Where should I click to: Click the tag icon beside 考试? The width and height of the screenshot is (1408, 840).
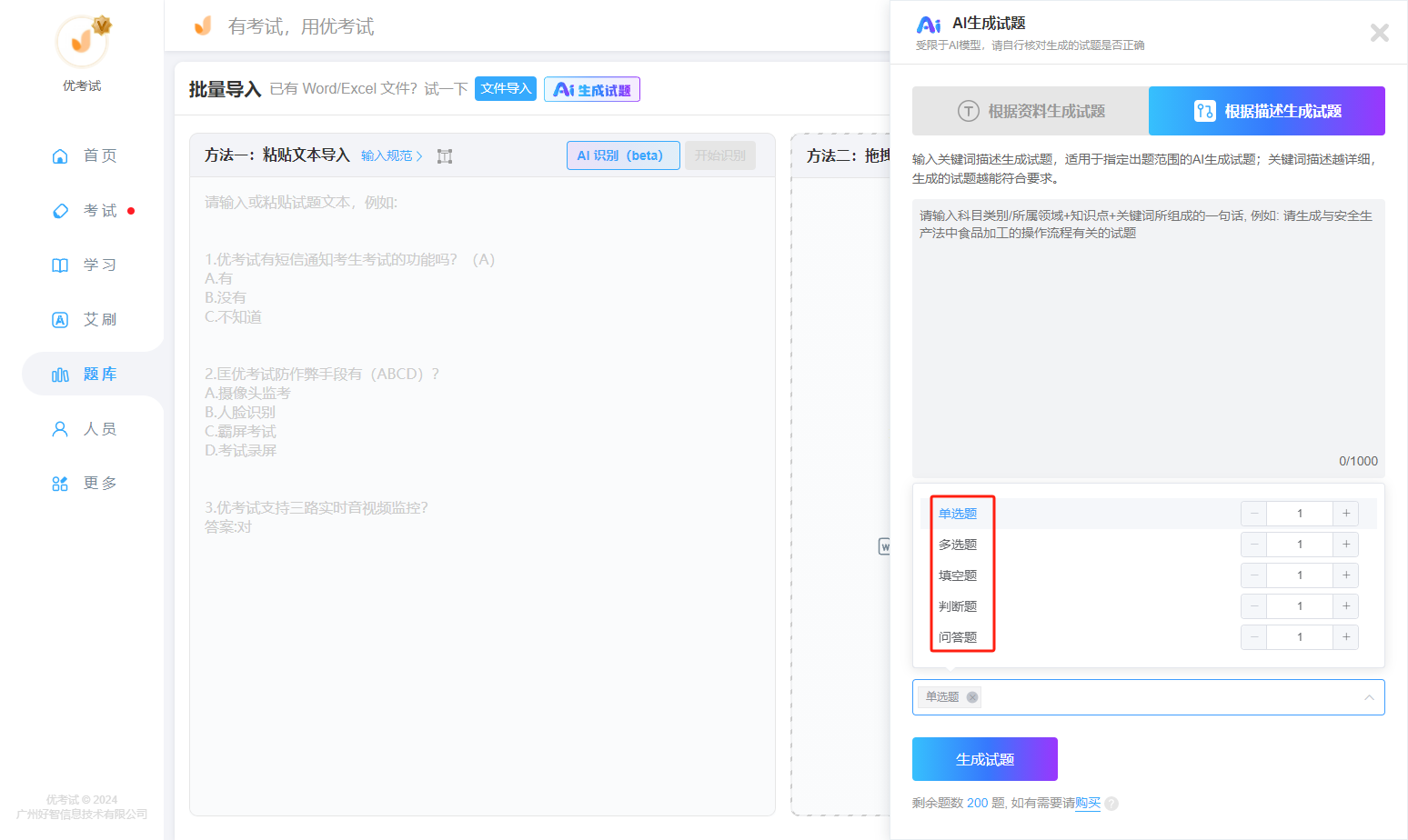60,210
